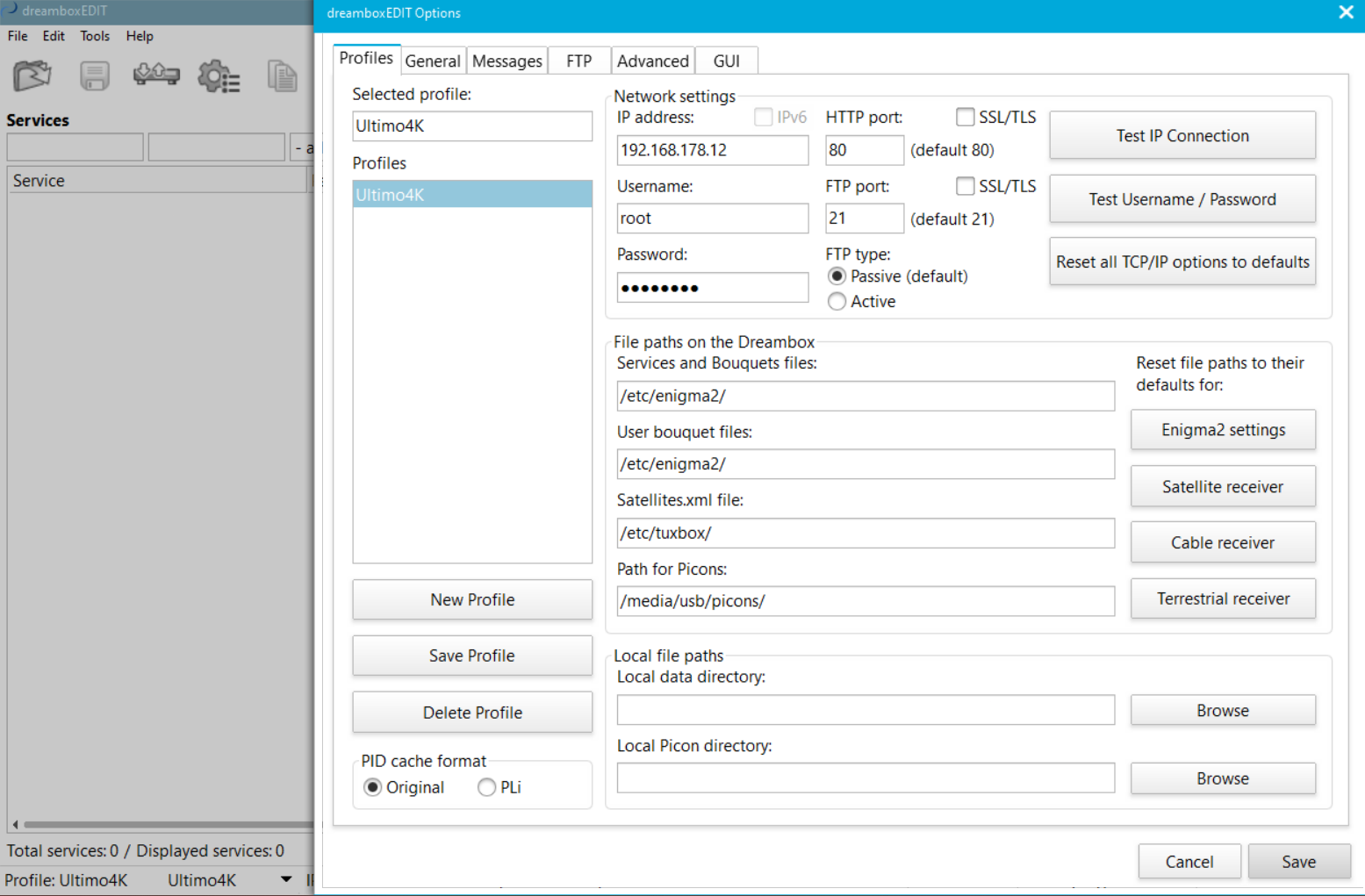Click Path for Picons field

pos(866,601)
